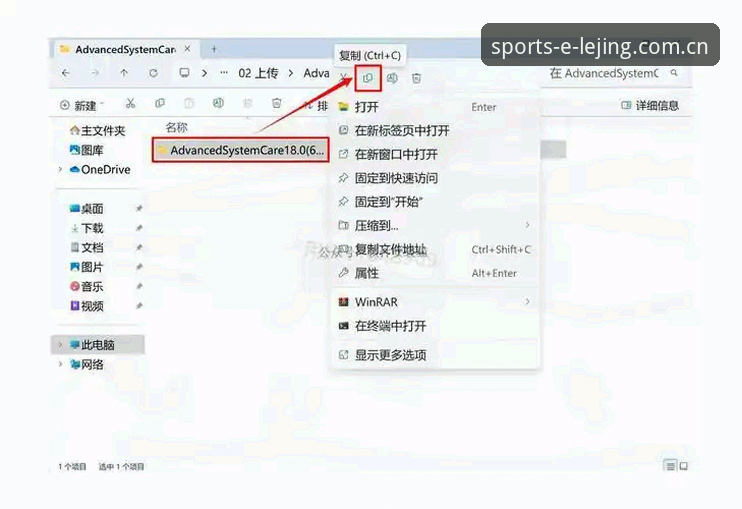Screen dimensions: 742x509
Task: Choose 压缩到... from the context menu
Action: (x=435, y=226)
